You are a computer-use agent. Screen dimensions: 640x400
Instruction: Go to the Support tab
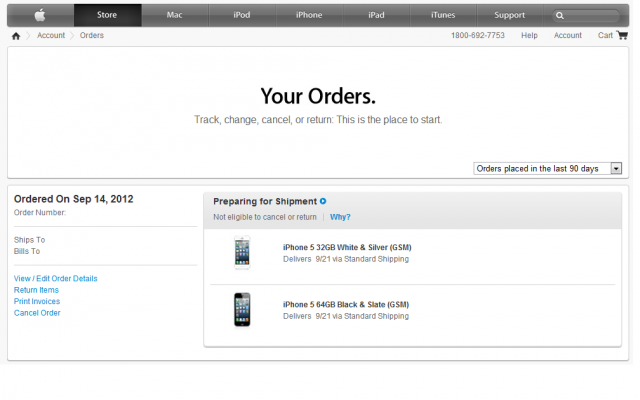509,15
